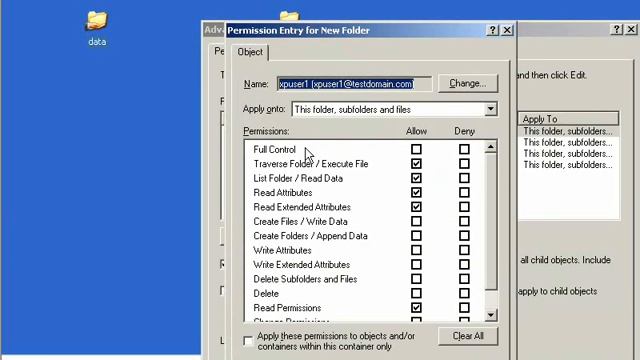Allow Delete Subfolders and Files
Viewport: 640px width, 360px height.
416,279
